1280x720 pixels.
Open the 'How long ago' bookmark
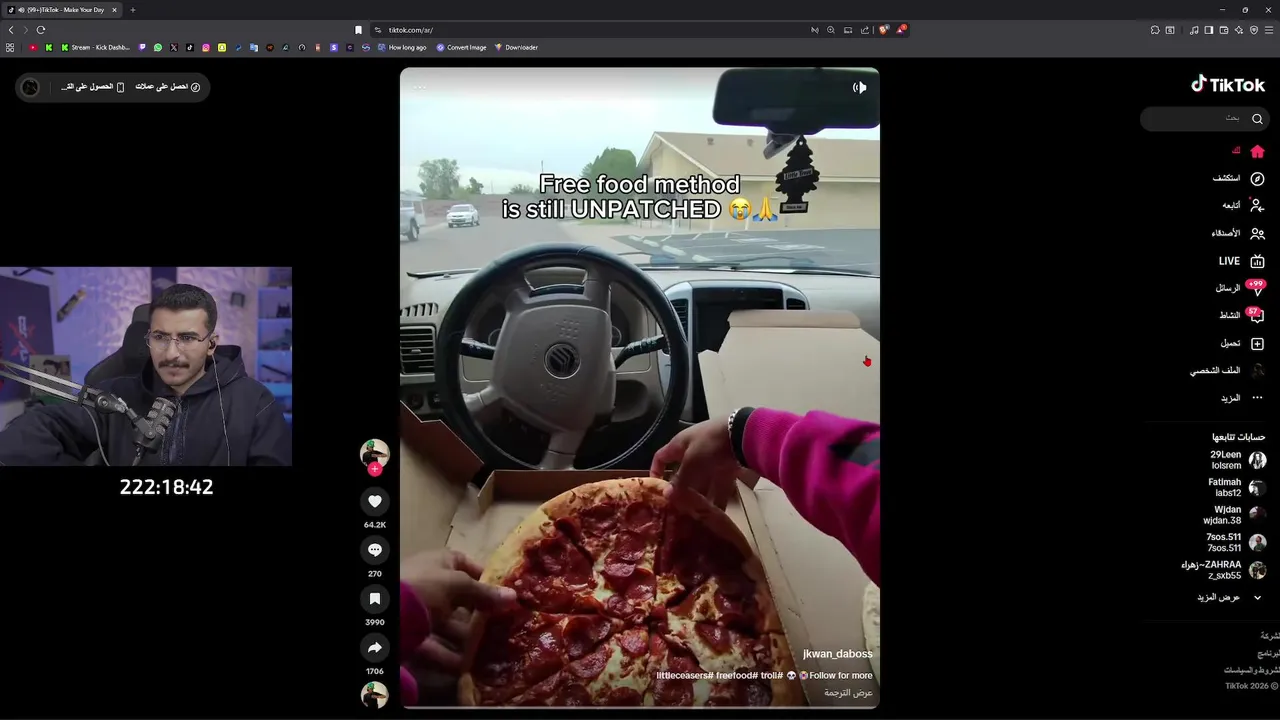[x=402, y=47]
